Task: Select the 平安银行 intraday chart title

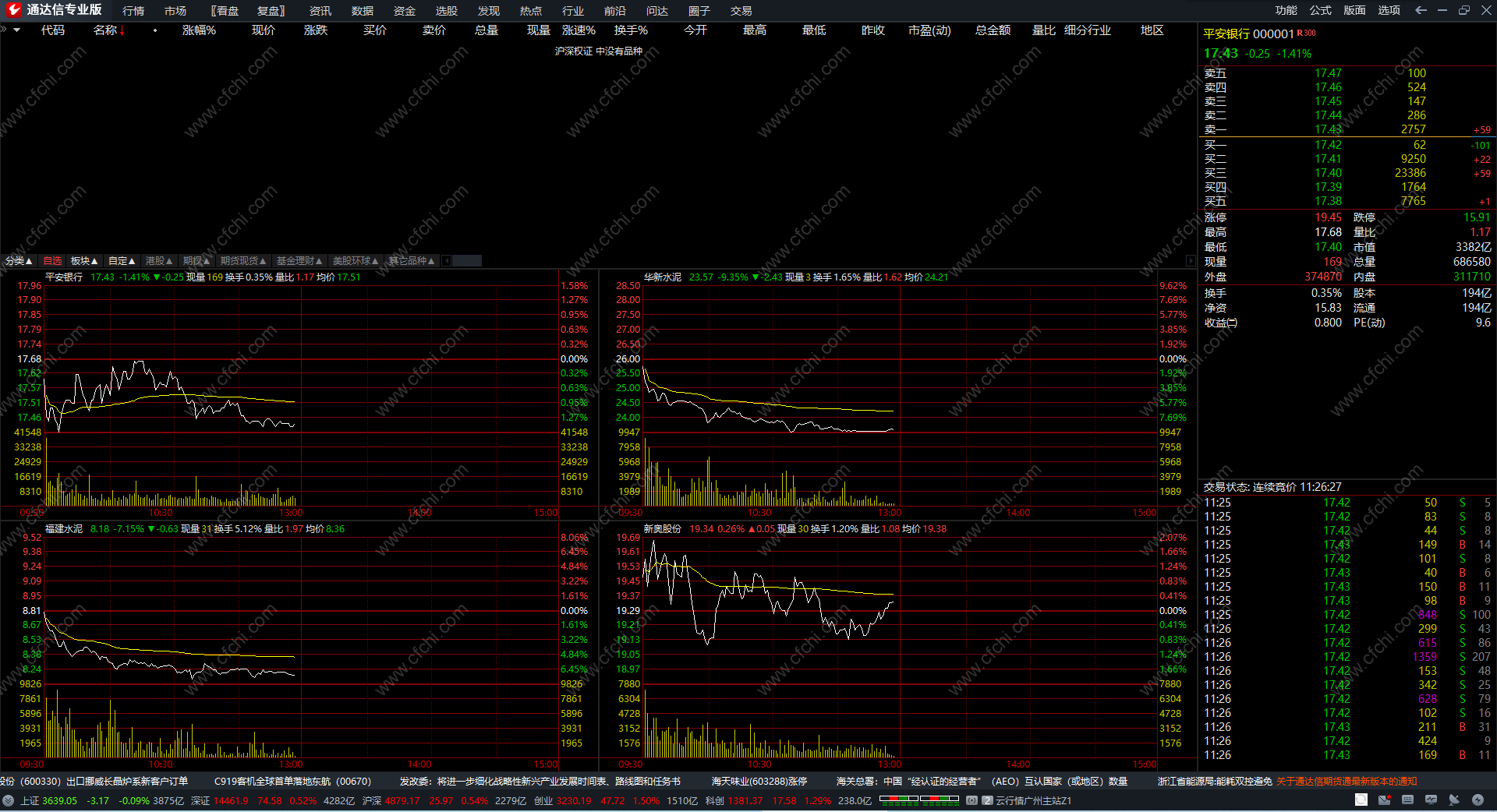Action: [64, 277]
